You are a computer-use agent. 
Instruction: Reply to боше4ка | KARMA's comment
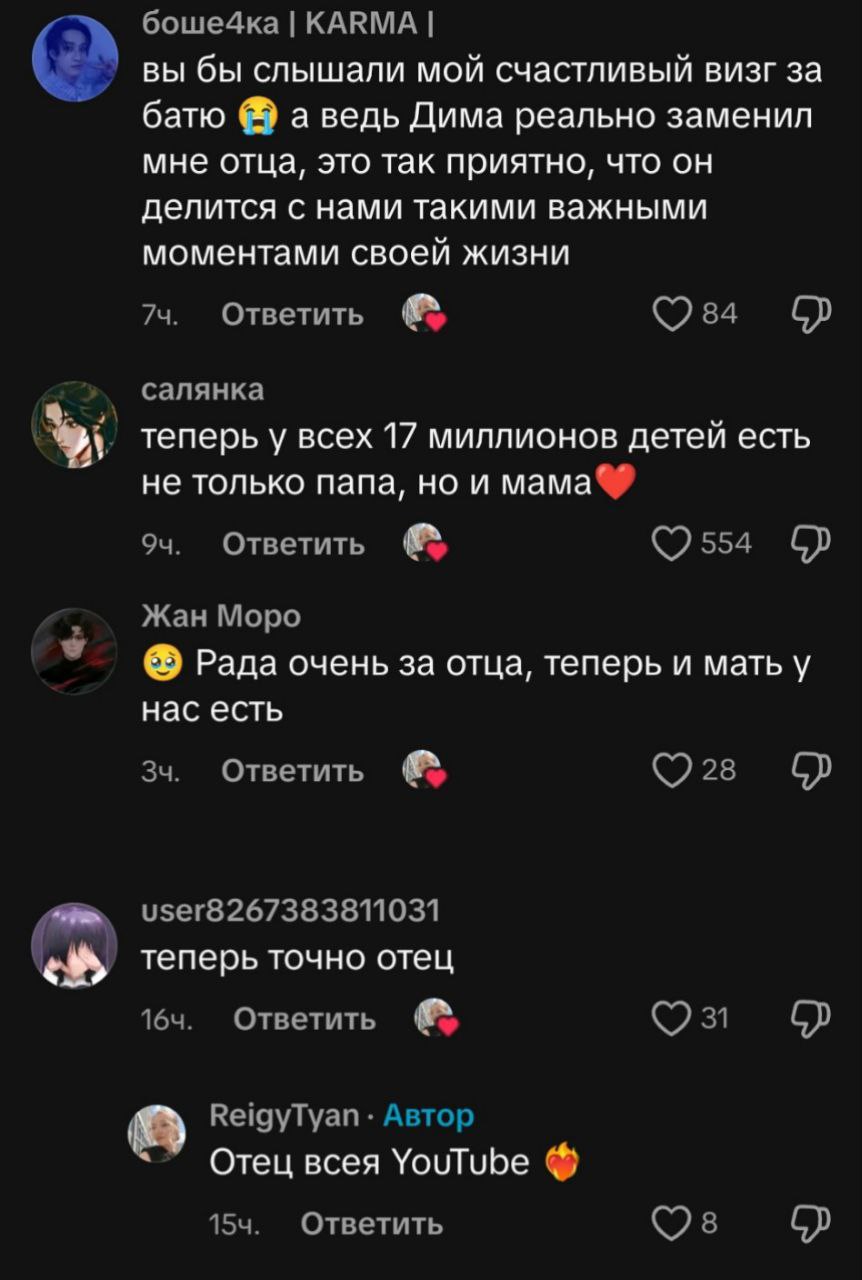tap(292, 315)
